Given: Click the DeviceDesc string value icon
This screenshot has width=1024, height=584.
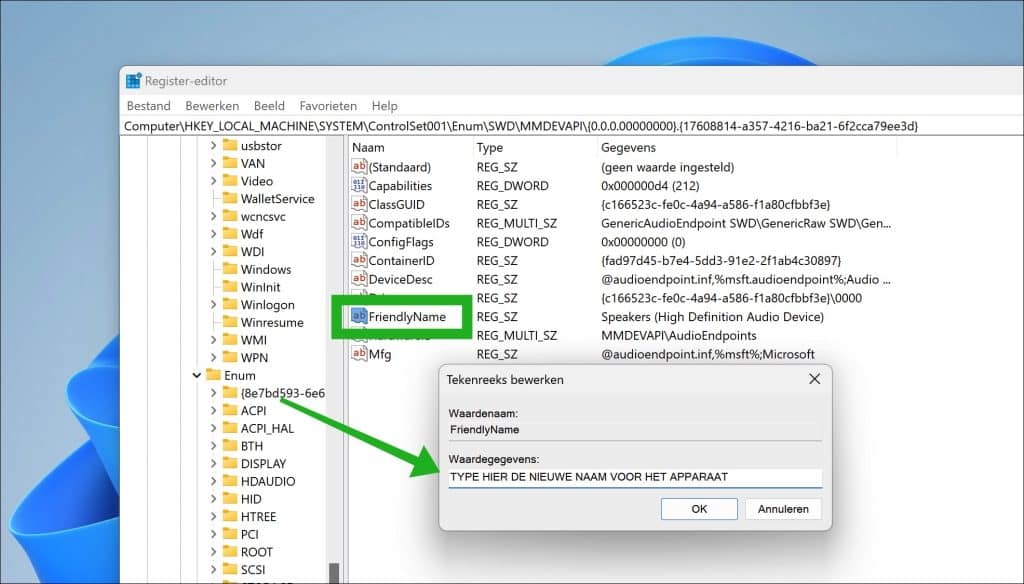Looking at the screenshot, I should (359, 279).
